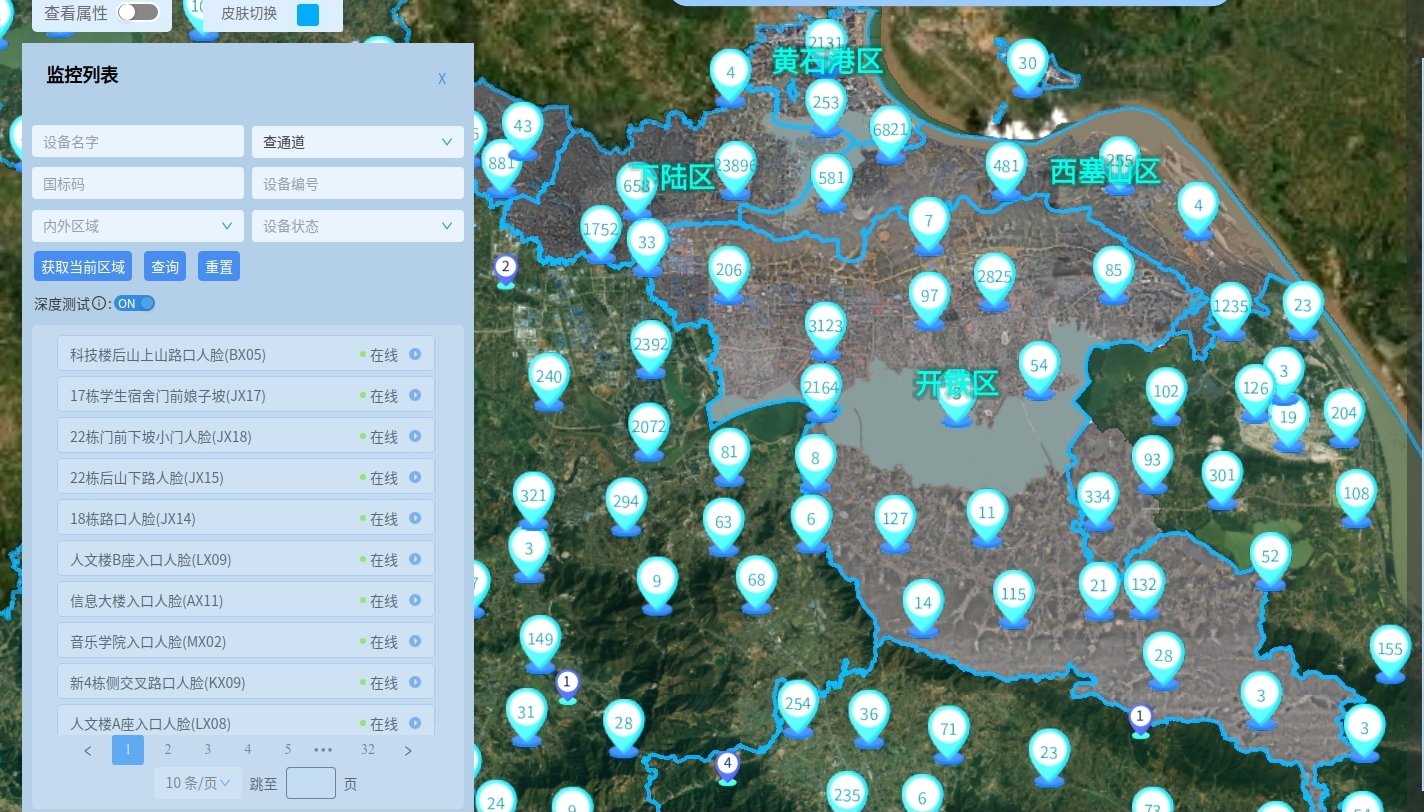
Task: Jump to page 32 in pagination
Action: [368, 750]
